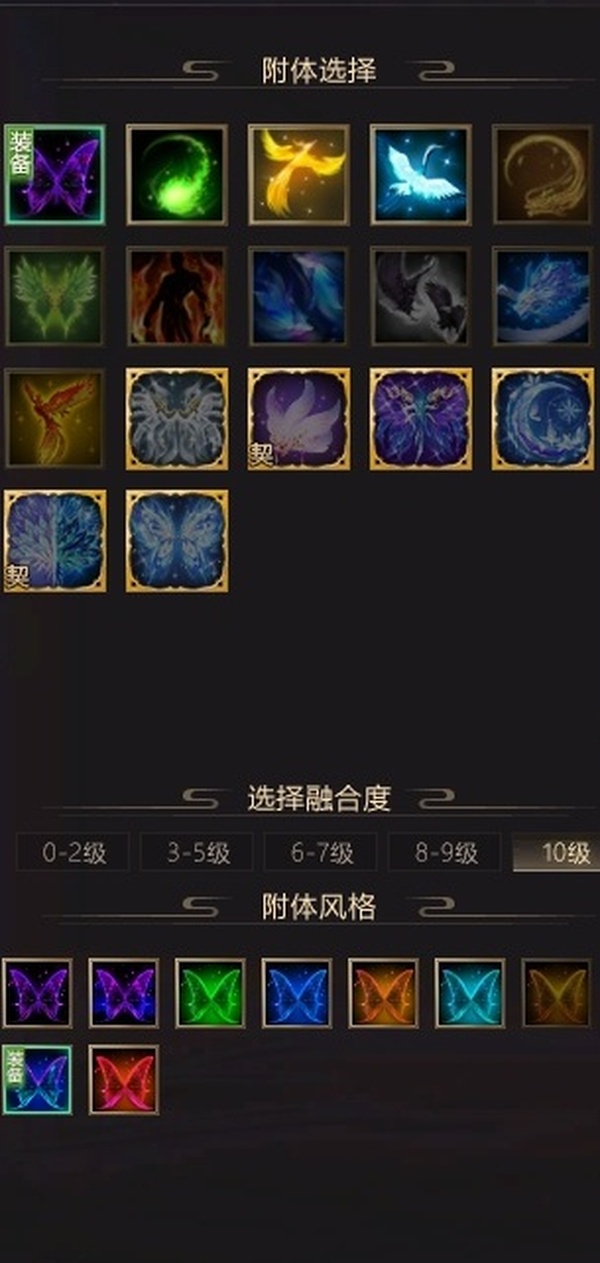Select the 10级 fusion level button
The width and height of the screenshot is (600, 1263).
pos(557,853)
